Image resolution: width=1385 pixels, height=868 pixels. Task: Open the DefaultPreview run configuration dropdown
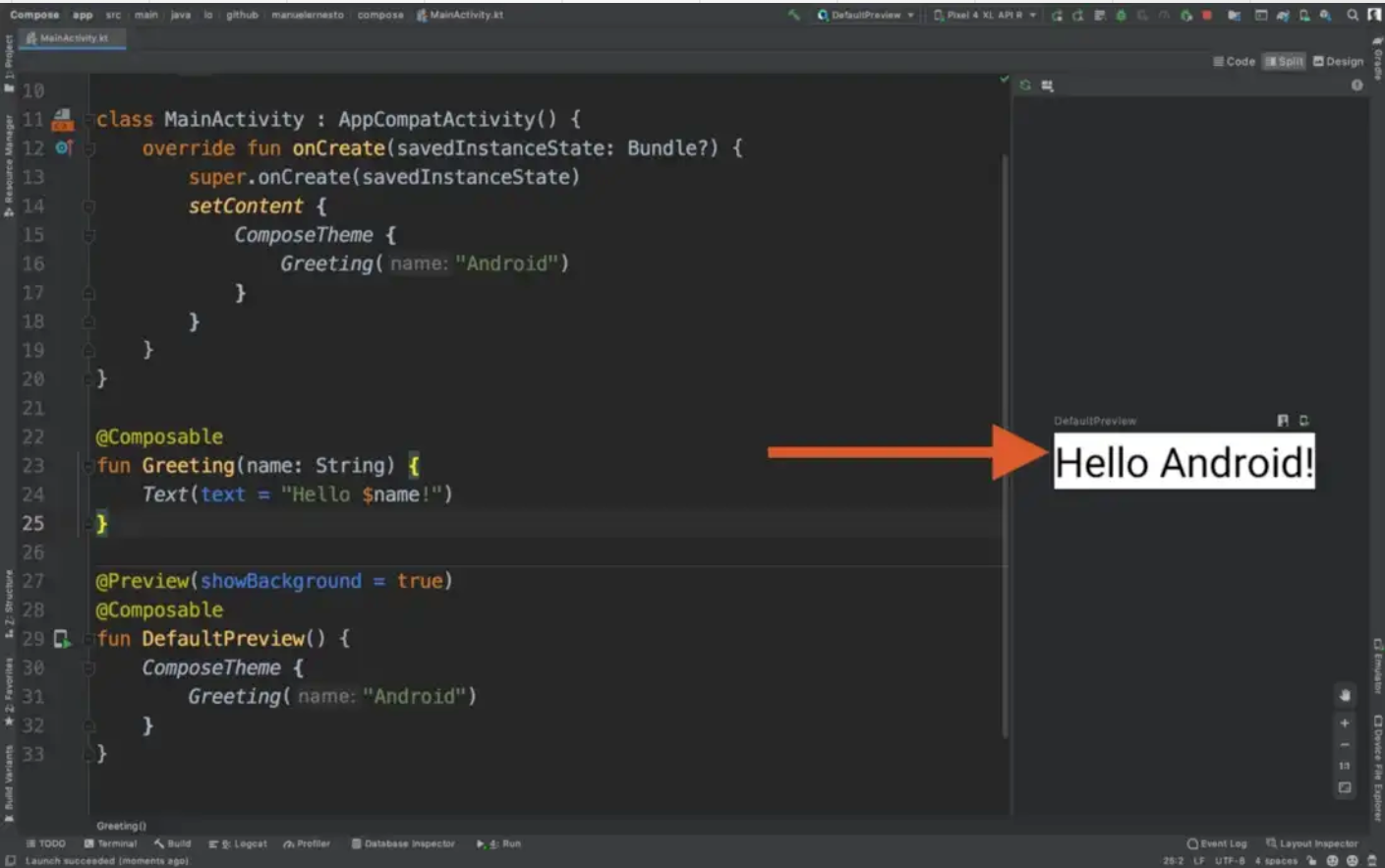[866, 15]
